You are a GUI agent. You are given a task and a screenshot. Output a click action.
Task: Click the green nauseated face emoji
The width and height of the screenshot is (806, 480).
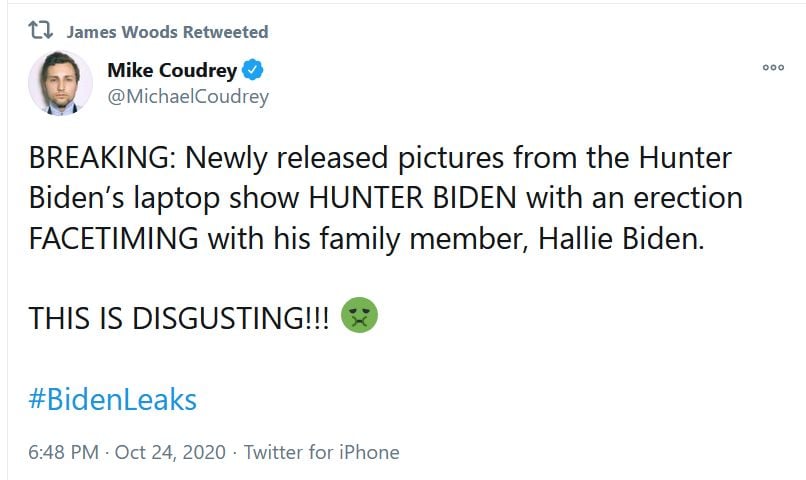click(x=359, y=316)
